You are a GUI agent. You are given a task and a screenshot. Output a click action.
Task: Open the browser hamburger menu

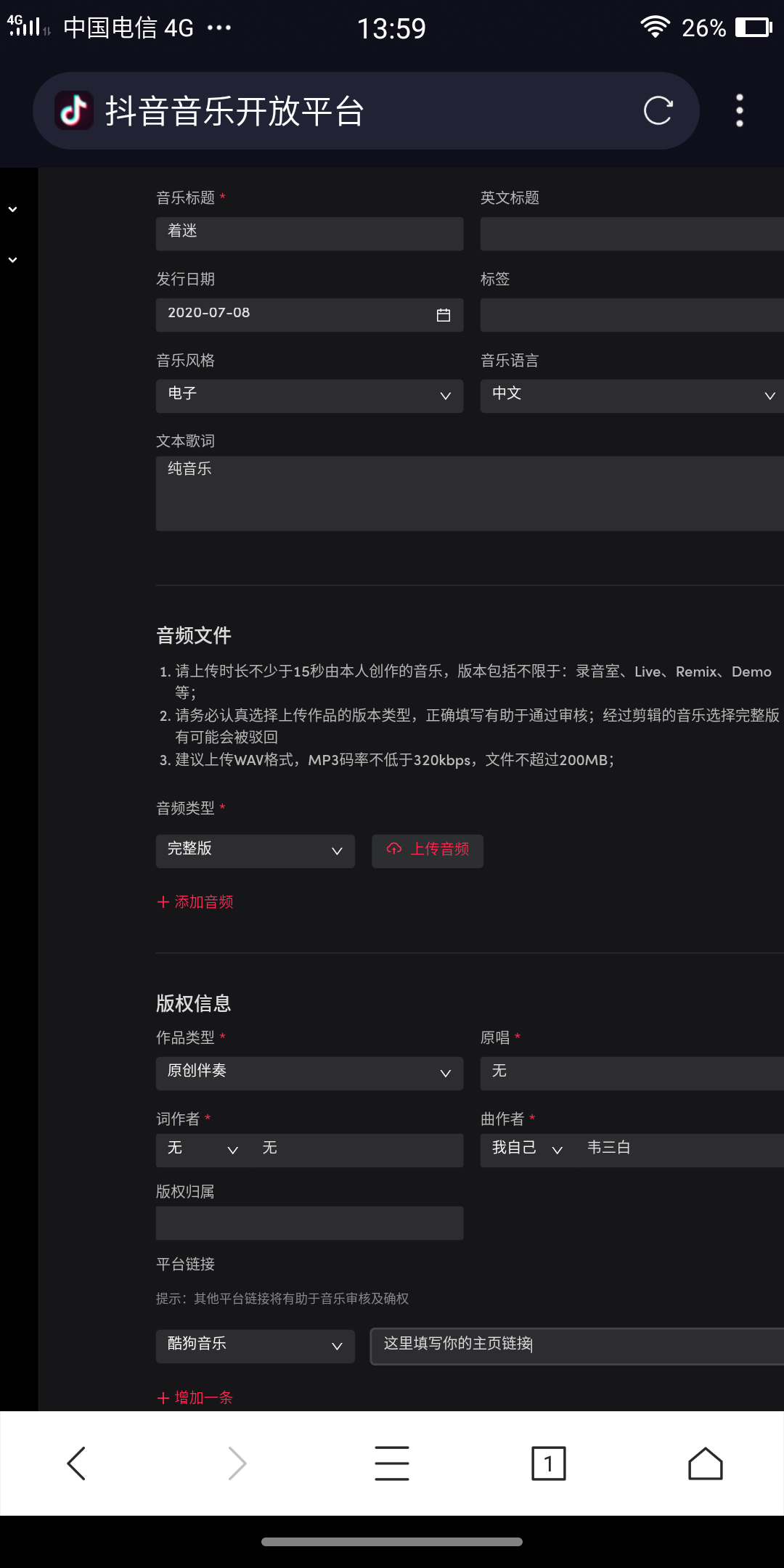[392, 1463]
